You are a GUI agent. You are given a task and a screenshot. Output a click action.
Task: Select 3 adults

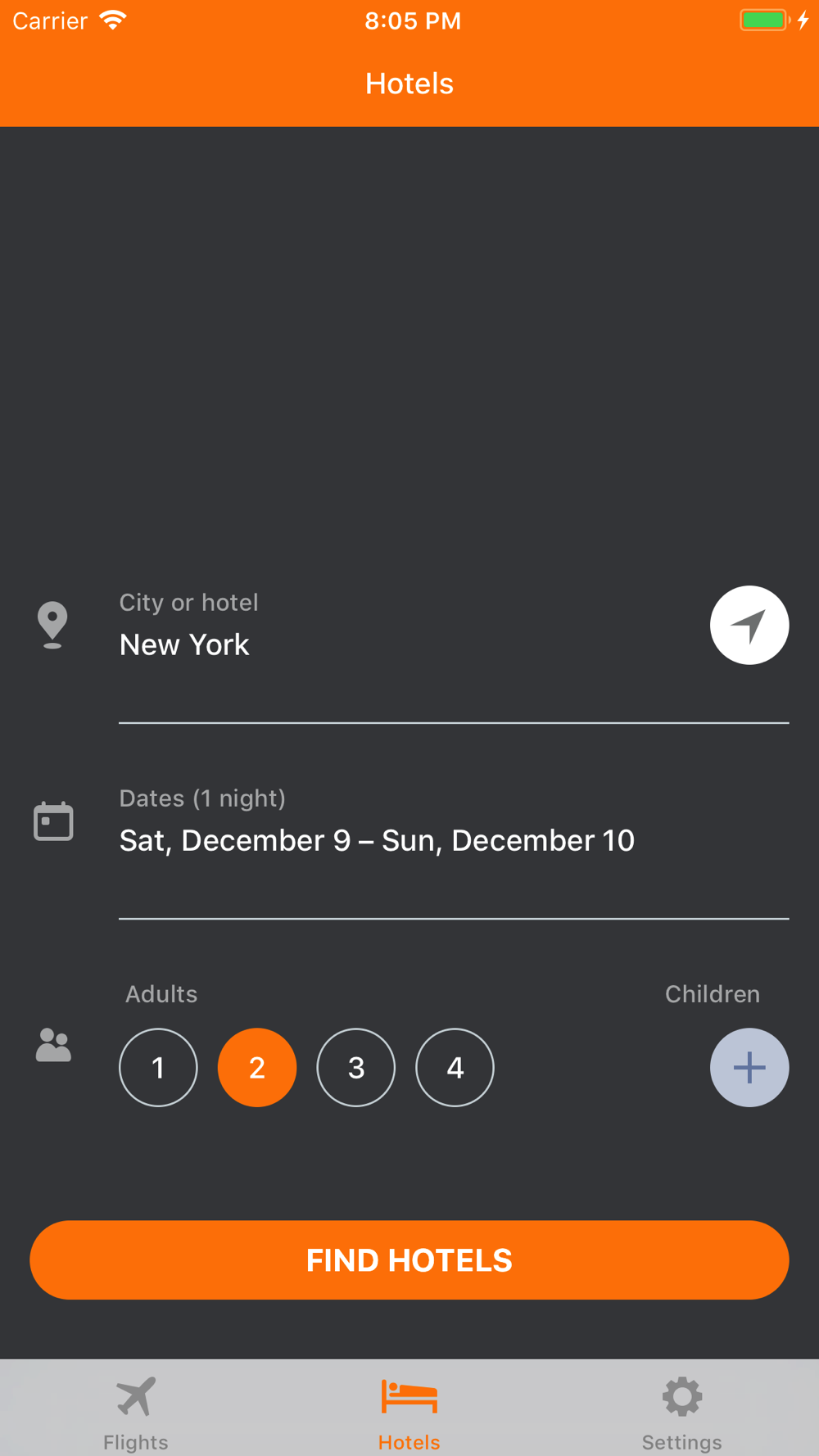pos(356,1067)
